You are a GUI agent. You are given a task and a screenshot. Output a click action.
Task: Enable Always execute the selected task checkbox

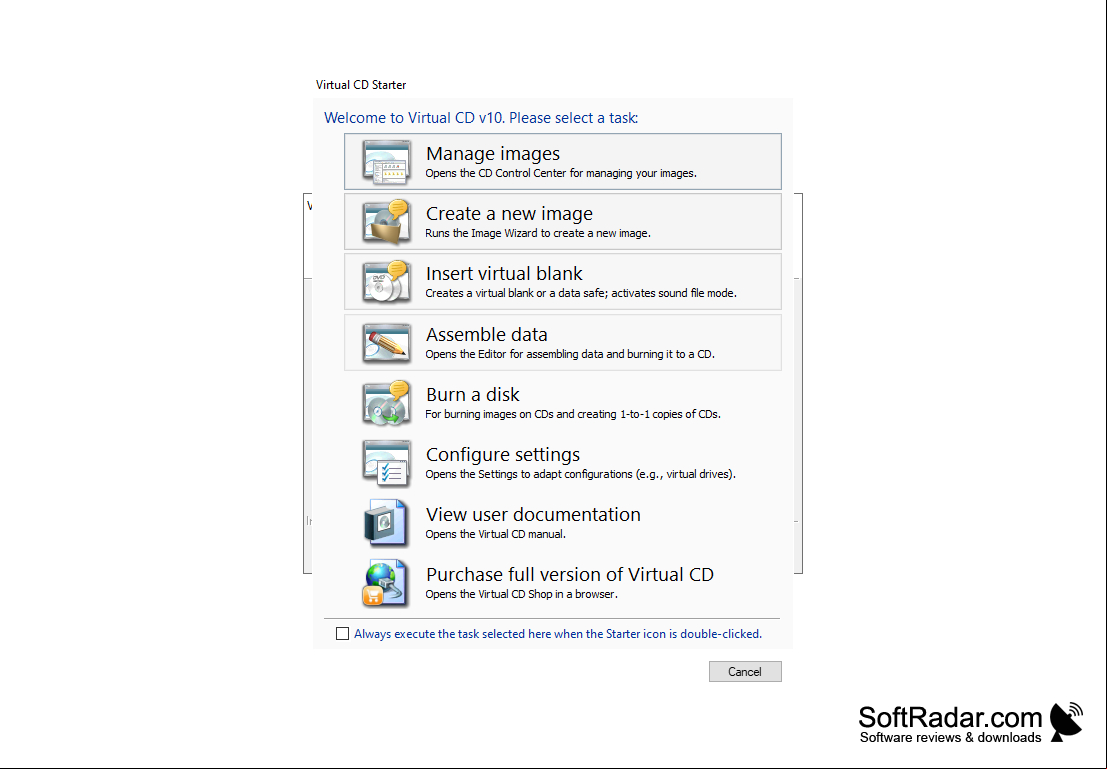point(342,633)
